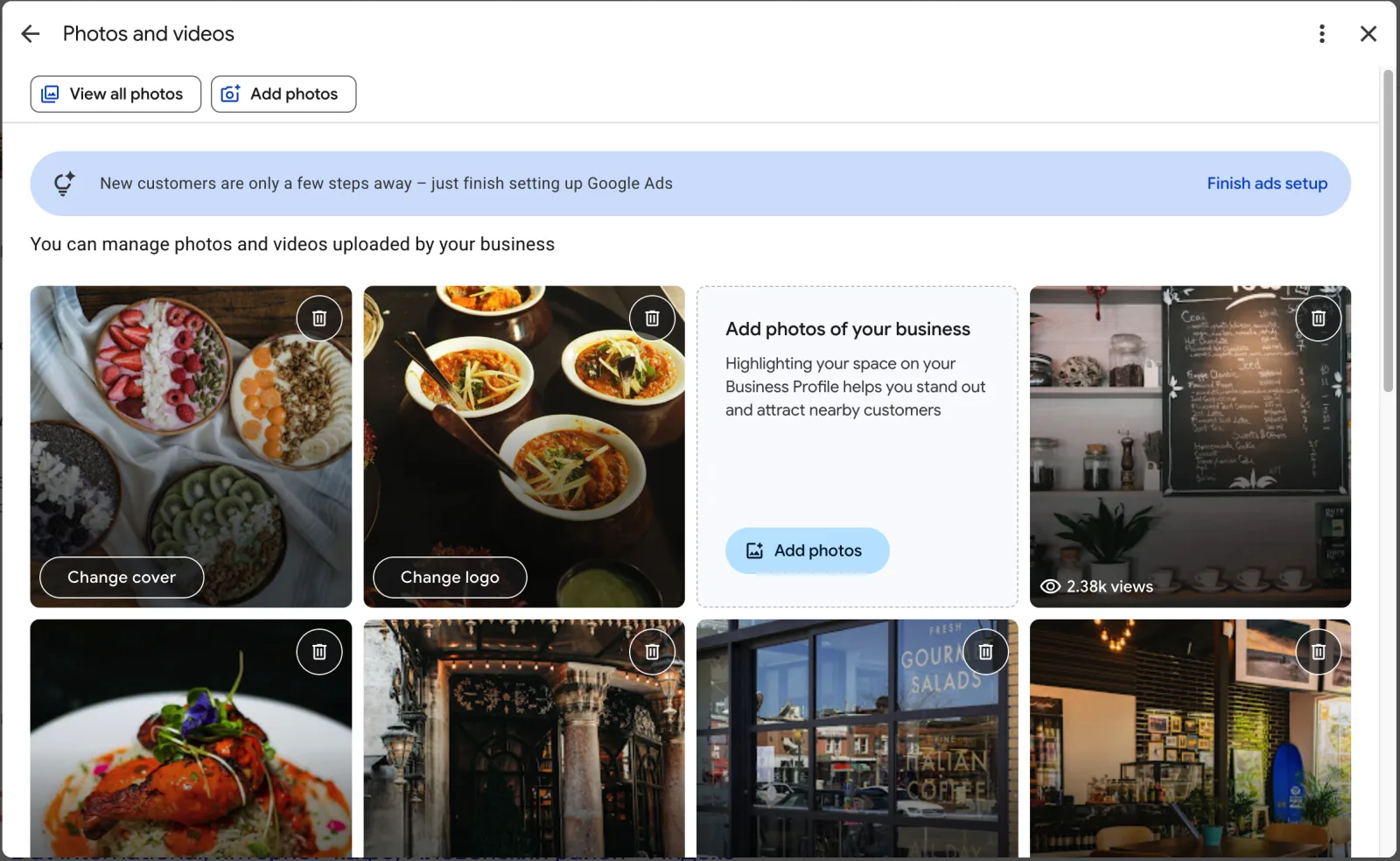Click Add photos button in the top toolbar
1400x861 pixels.
pos(283,94)
